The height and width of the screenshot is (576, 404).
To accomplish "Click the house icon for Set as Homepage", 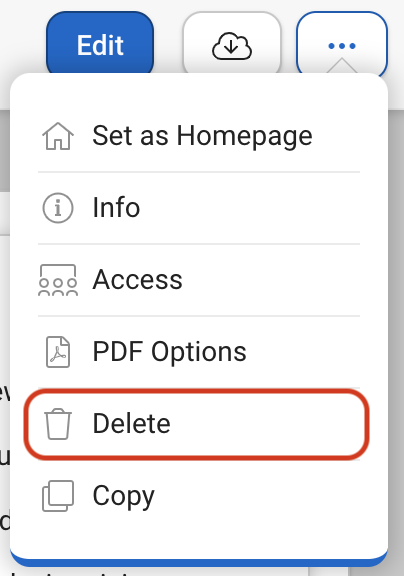I will (58, 136).
